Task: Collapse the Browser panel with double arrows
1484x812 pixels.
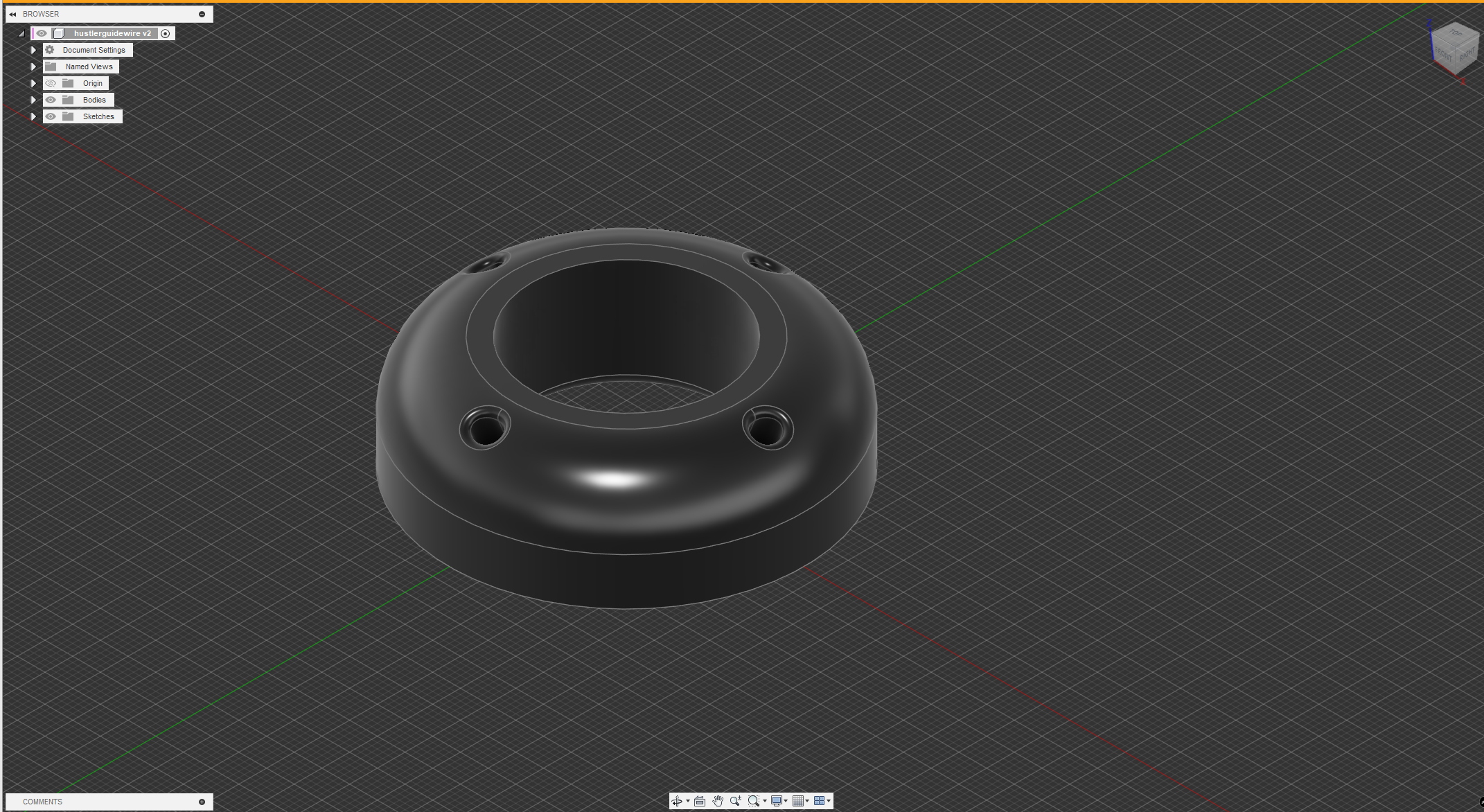Action: 12,14
